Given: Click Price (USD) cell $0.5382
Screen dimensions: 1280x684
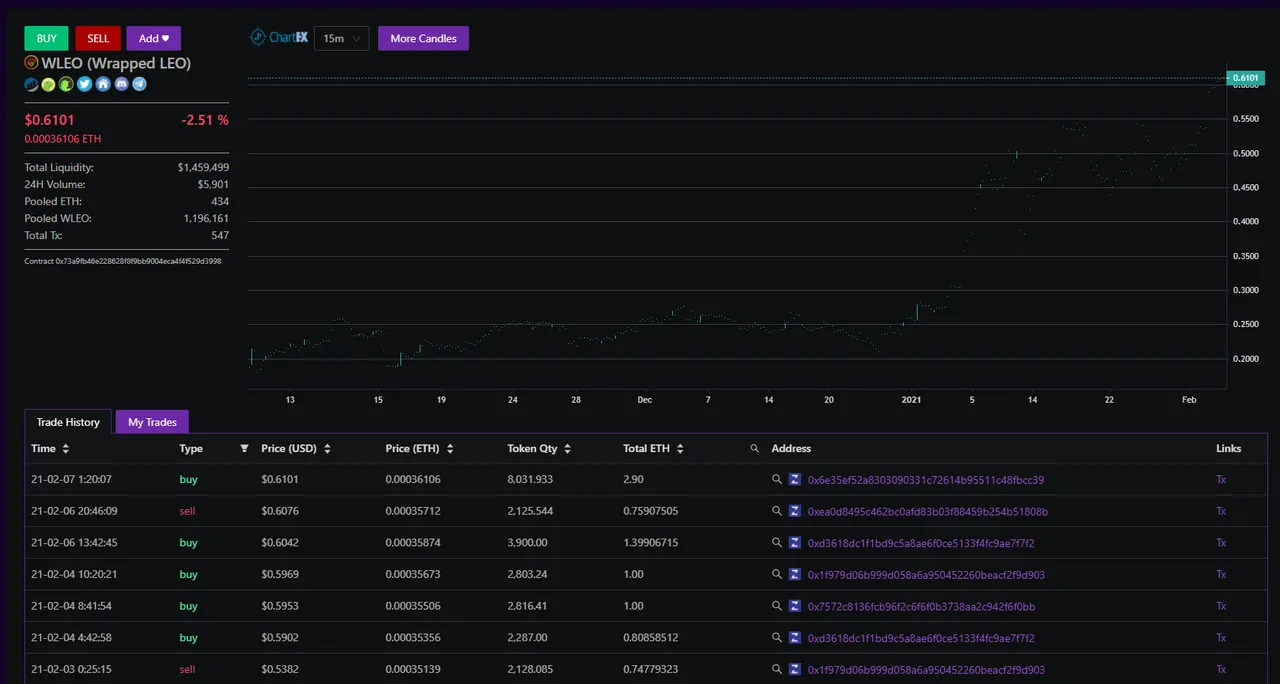Looking at the screenshot, I should click(x=280, y=670).
